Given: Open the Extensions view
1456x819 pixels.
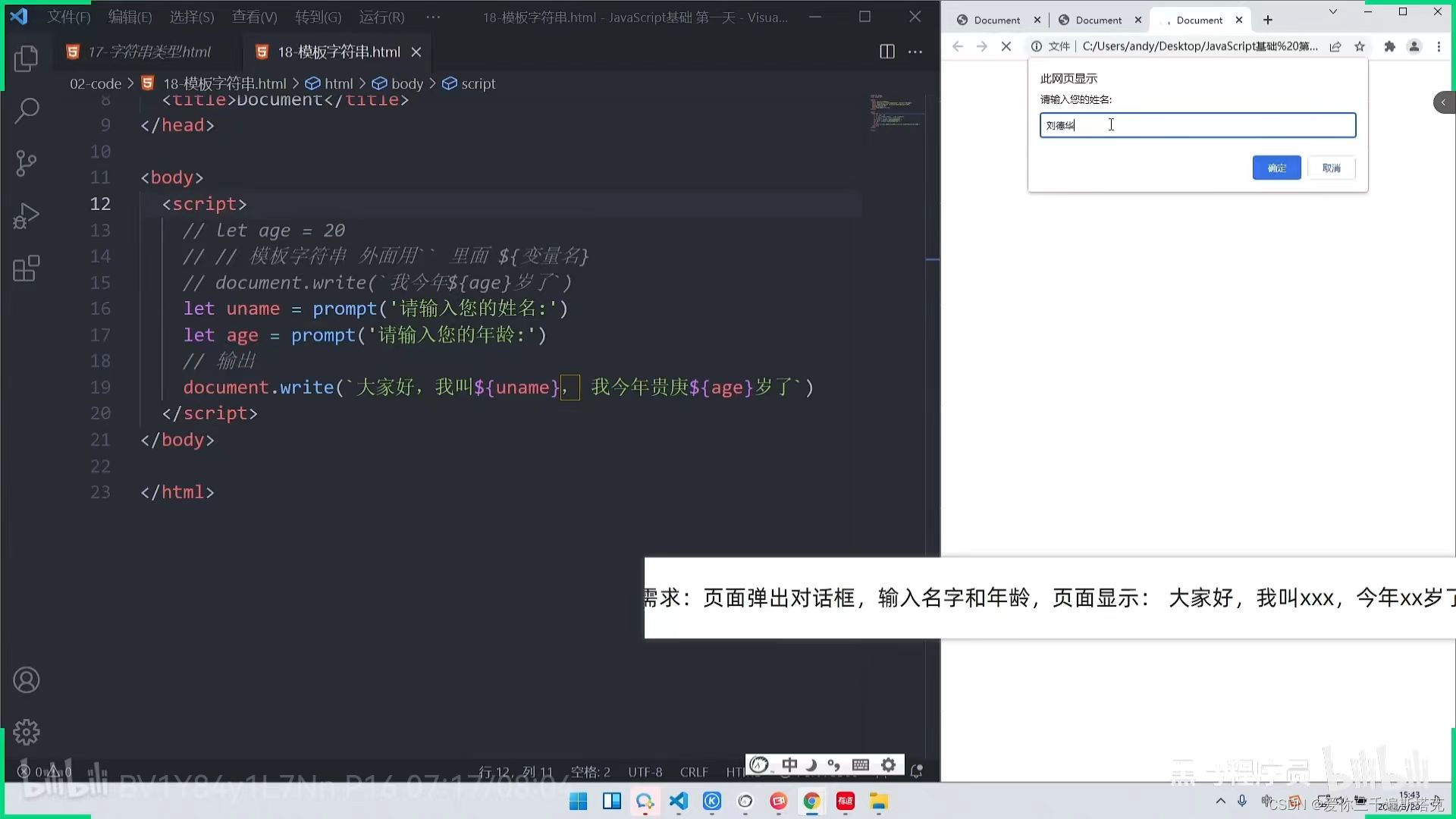Looking at the screenshot, I should pyautogui.click(x=26, y=268).
